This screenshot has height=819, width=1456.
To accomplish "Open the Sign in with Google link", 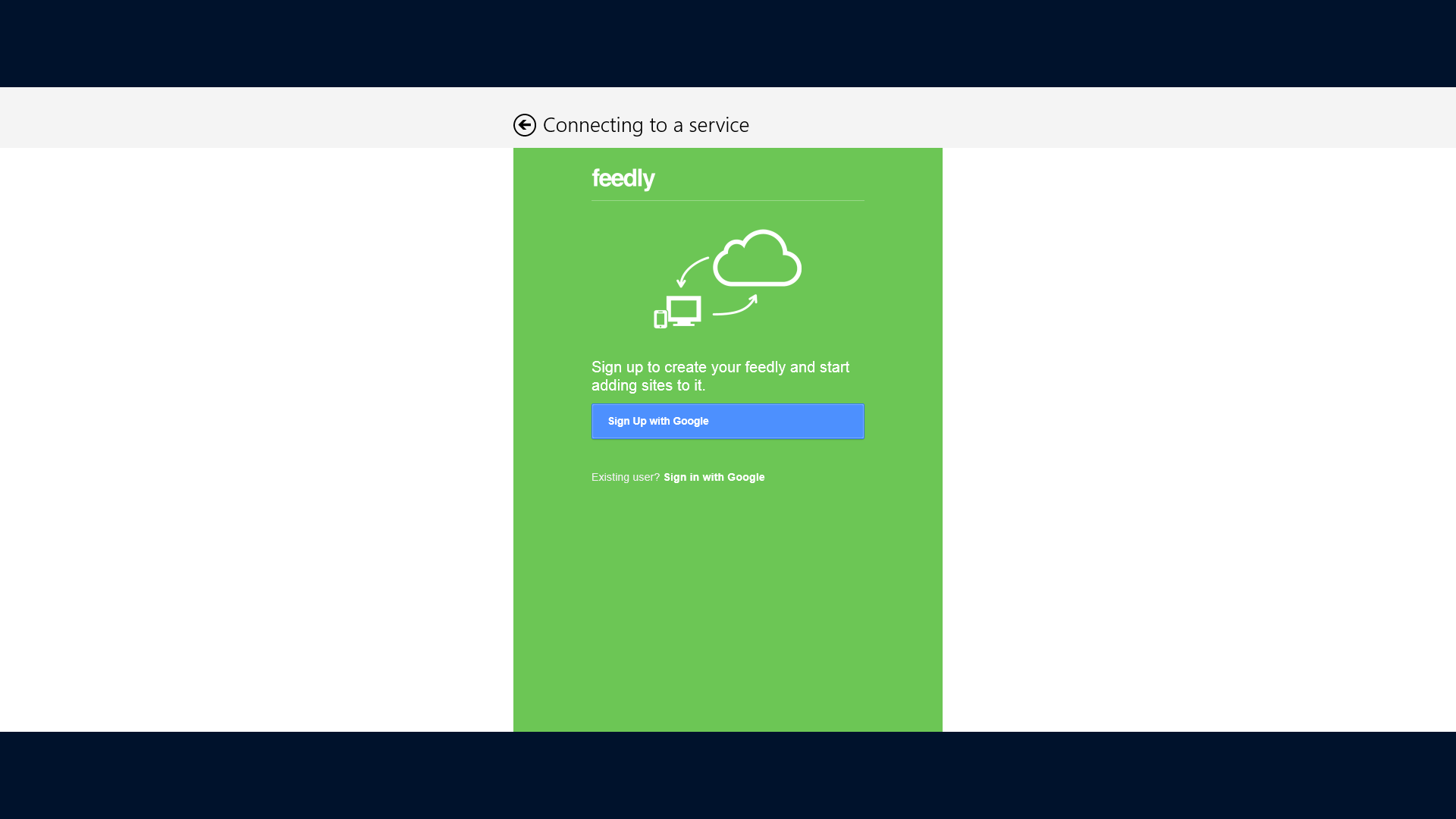I will point(714,477).
